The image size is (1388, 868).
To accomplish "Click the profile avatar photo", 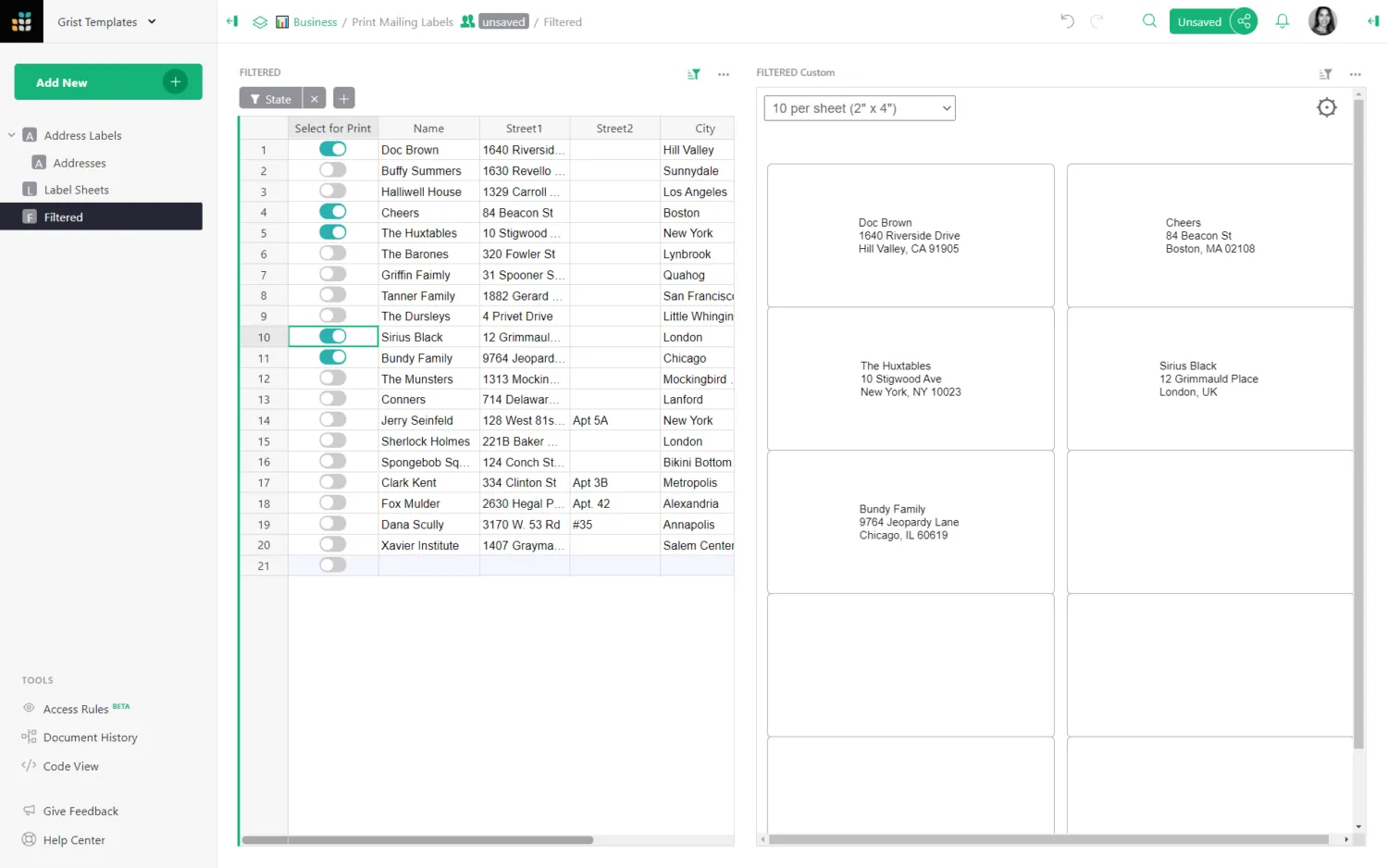I will coord(1322,20).
